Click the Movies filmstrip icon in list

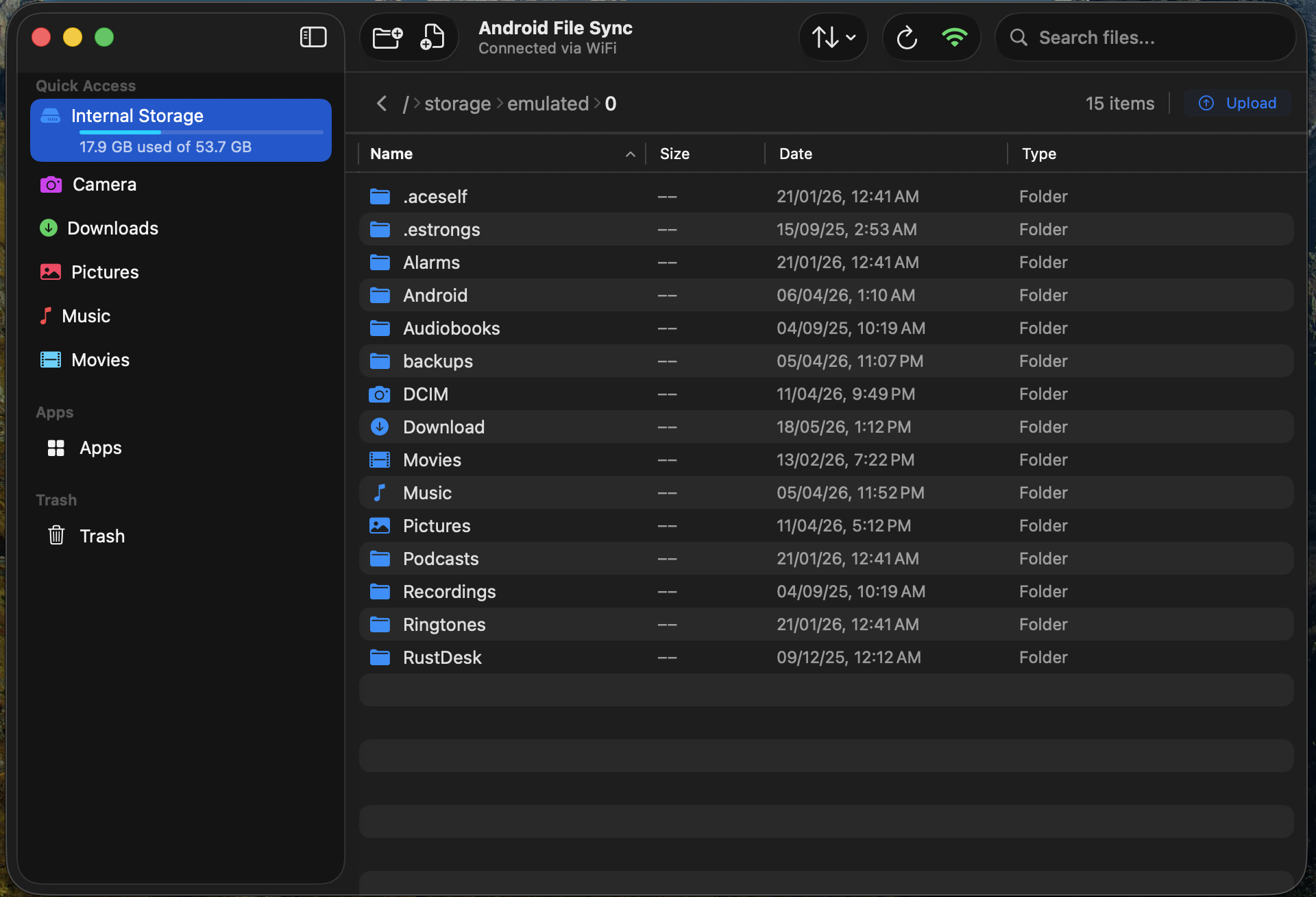[x=380, y=460]
